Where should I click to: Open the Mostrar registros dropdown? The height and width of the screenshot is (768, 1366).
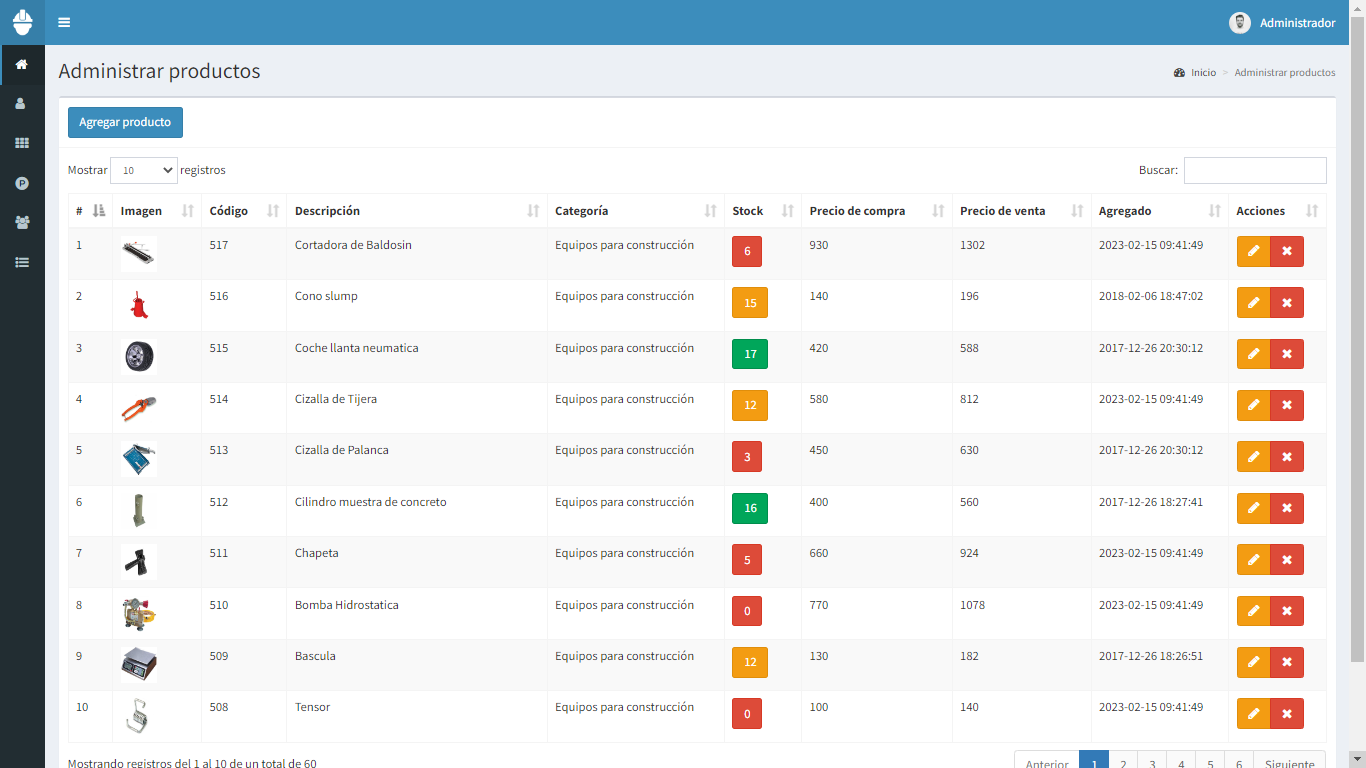[x=144, y=170]
